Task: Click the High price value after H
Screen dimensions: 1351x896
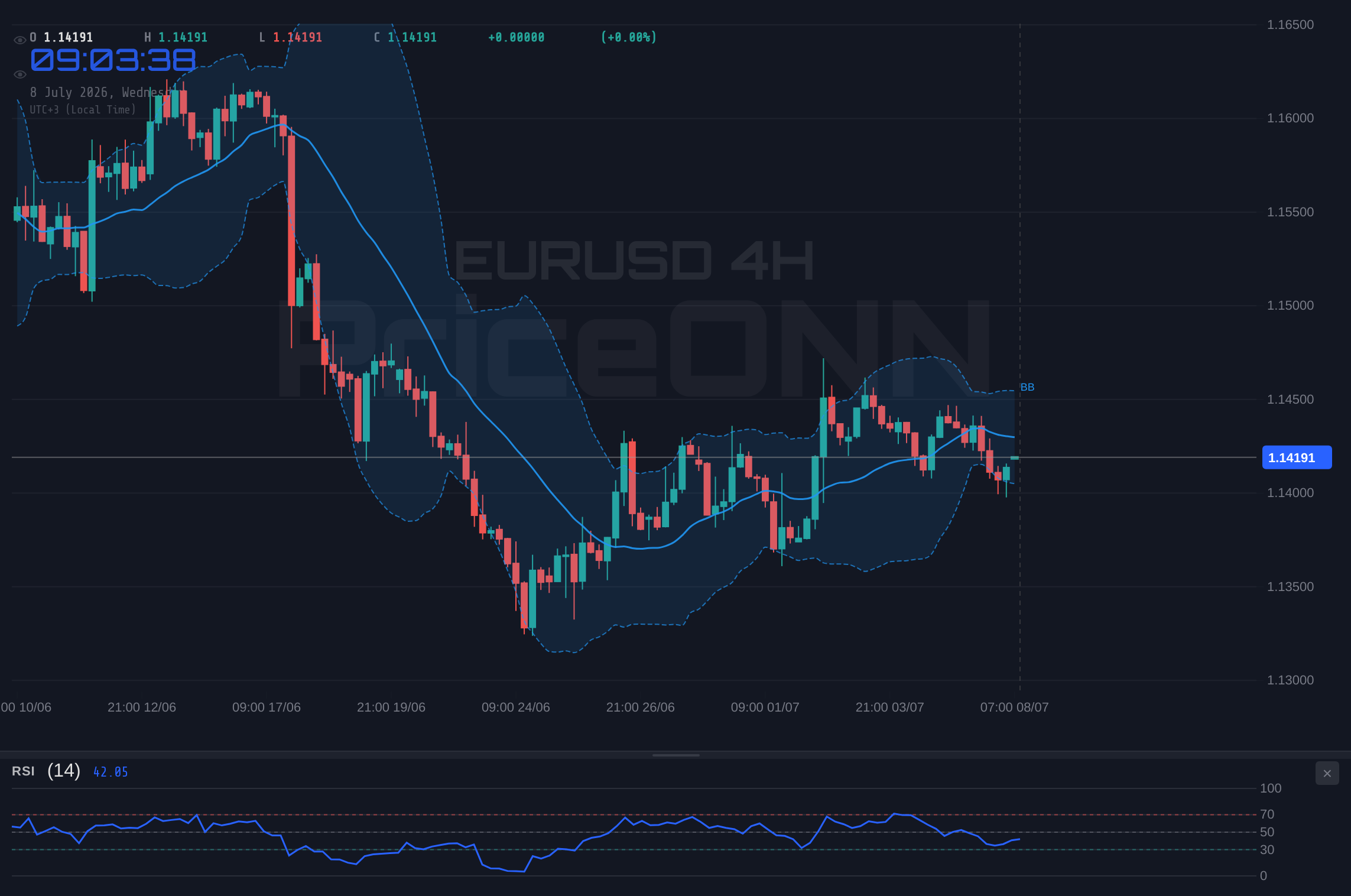Action: pyautogui.click(x=183, y=37)
